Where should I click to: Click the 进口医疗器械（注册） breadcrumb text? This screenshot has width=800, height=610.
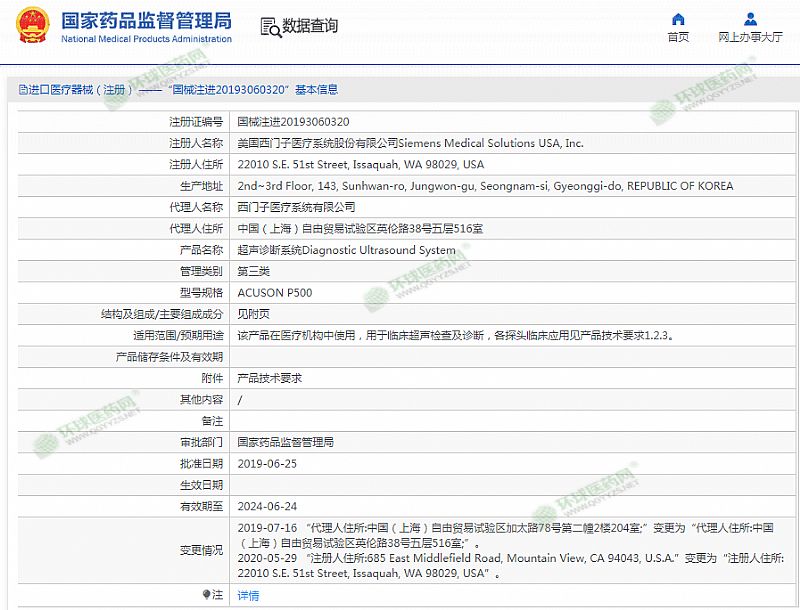click(80, 90)
